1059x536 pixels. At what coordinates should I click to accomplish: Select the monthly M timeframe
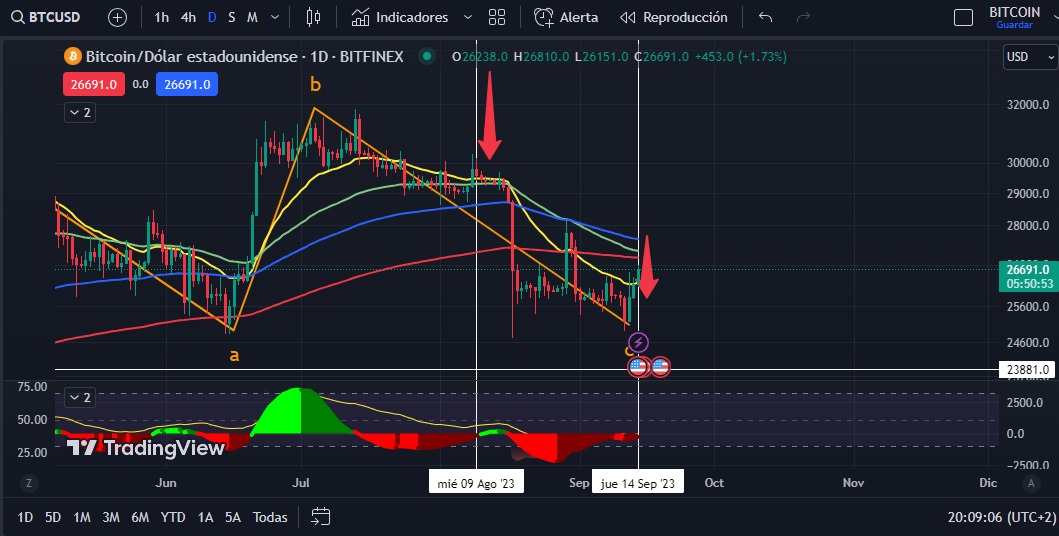click(252, 18)
